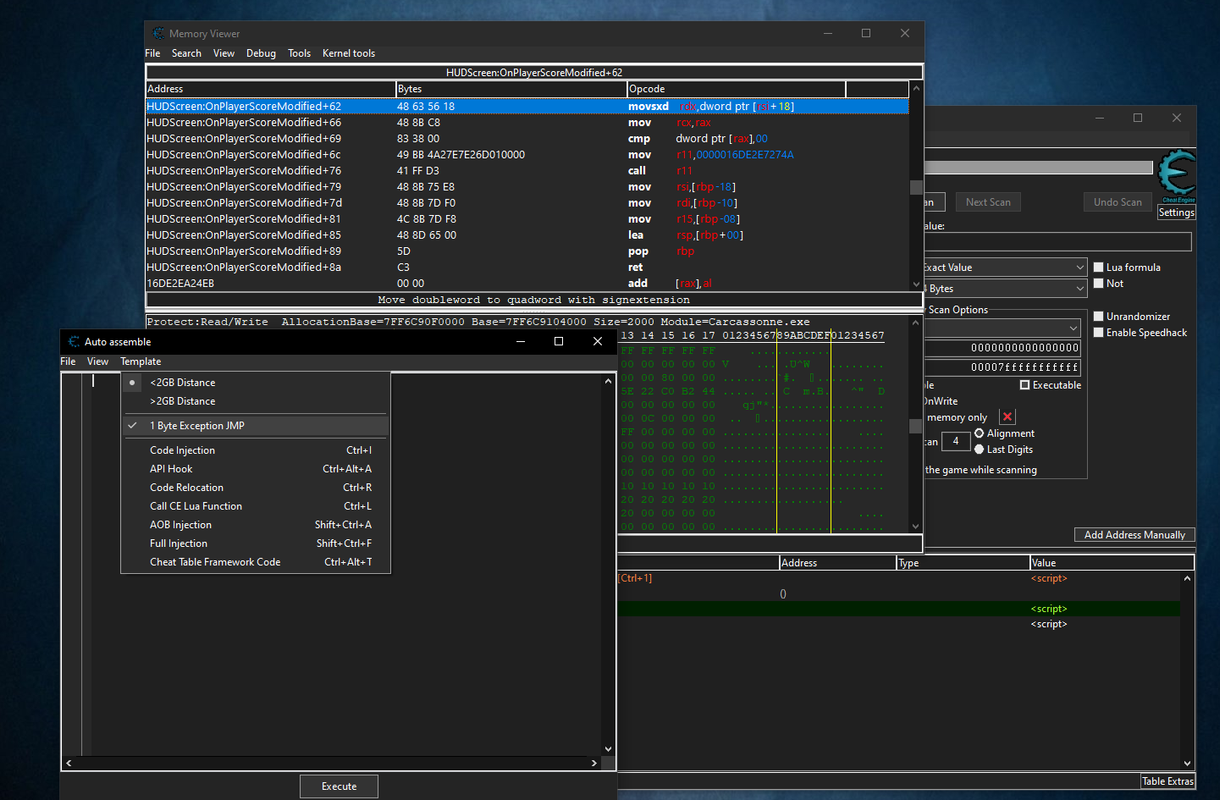Click the disassembler vertical scrollbar thumb
The image size is (1220, 800).
(x=916, y=187)
